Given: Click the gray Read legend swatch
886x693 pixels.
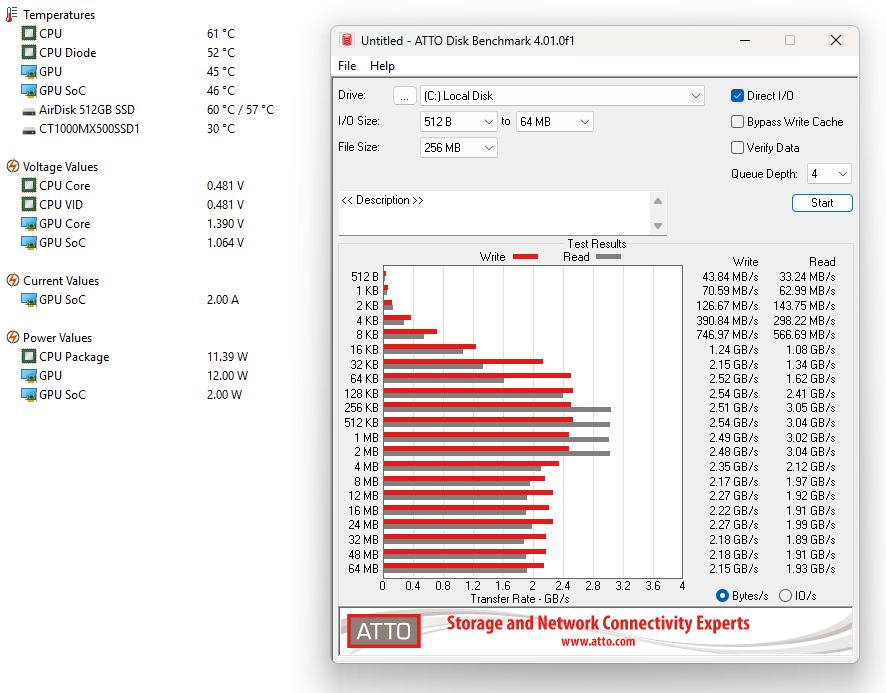Looking at the screenshot, I should point(609,257).
